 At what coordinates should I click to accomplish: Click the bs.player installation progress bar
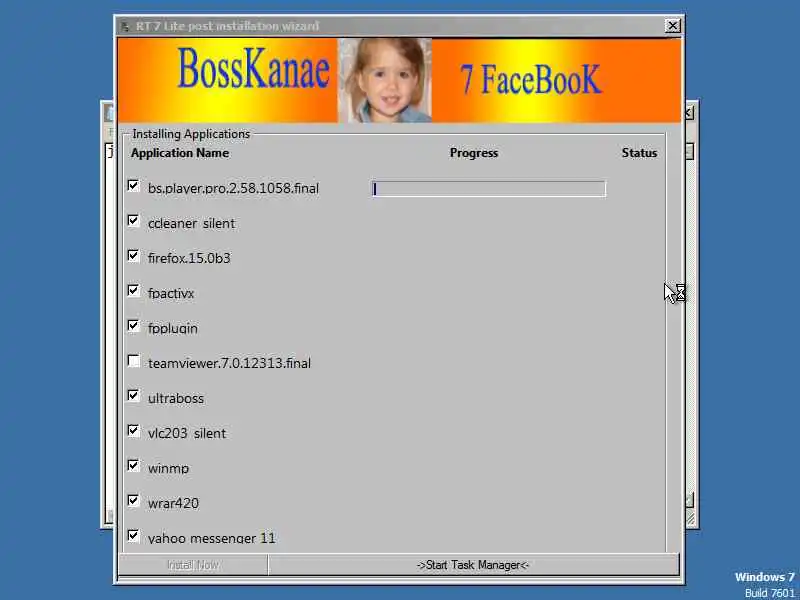click(489, 189)
